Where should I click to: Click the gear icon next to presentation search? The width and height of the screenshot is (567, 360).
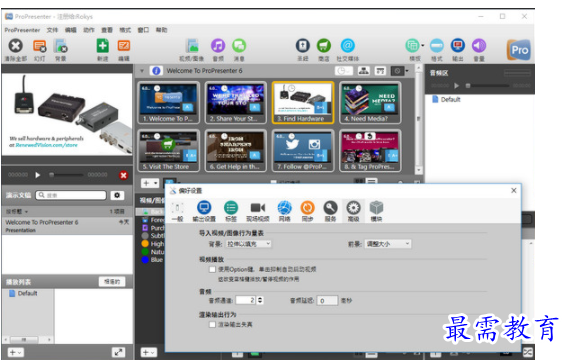[117, 195]
